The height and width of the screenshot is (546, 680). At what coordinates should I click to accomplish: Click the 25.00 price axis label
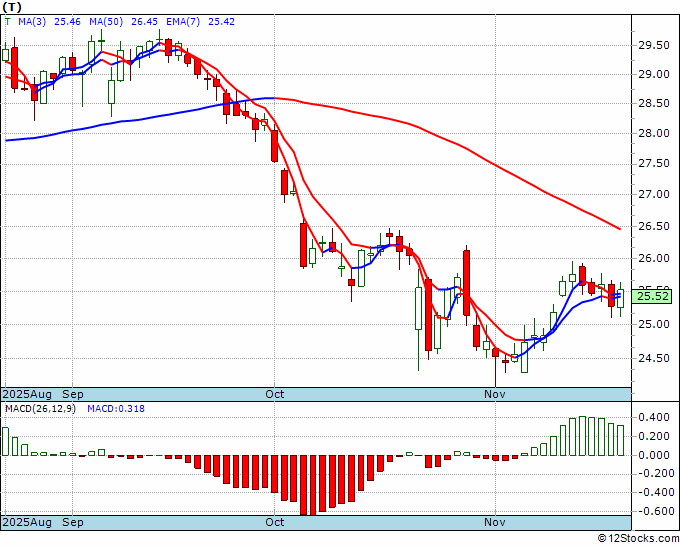(x=654, y=324)
